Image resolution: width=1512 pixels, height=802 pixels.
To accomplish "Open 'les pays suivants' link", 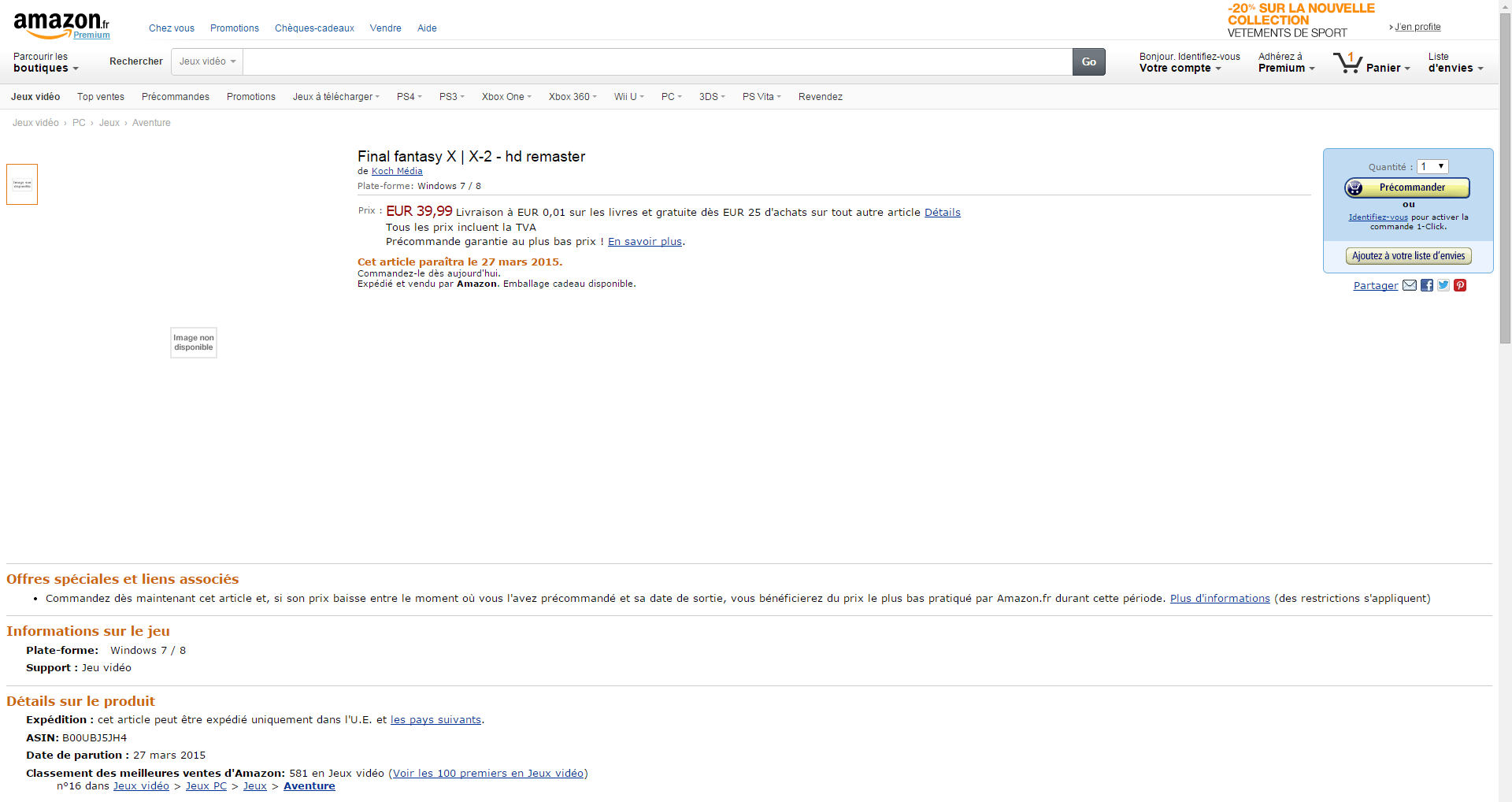I will pyautogui.click(x=435, y=720).
